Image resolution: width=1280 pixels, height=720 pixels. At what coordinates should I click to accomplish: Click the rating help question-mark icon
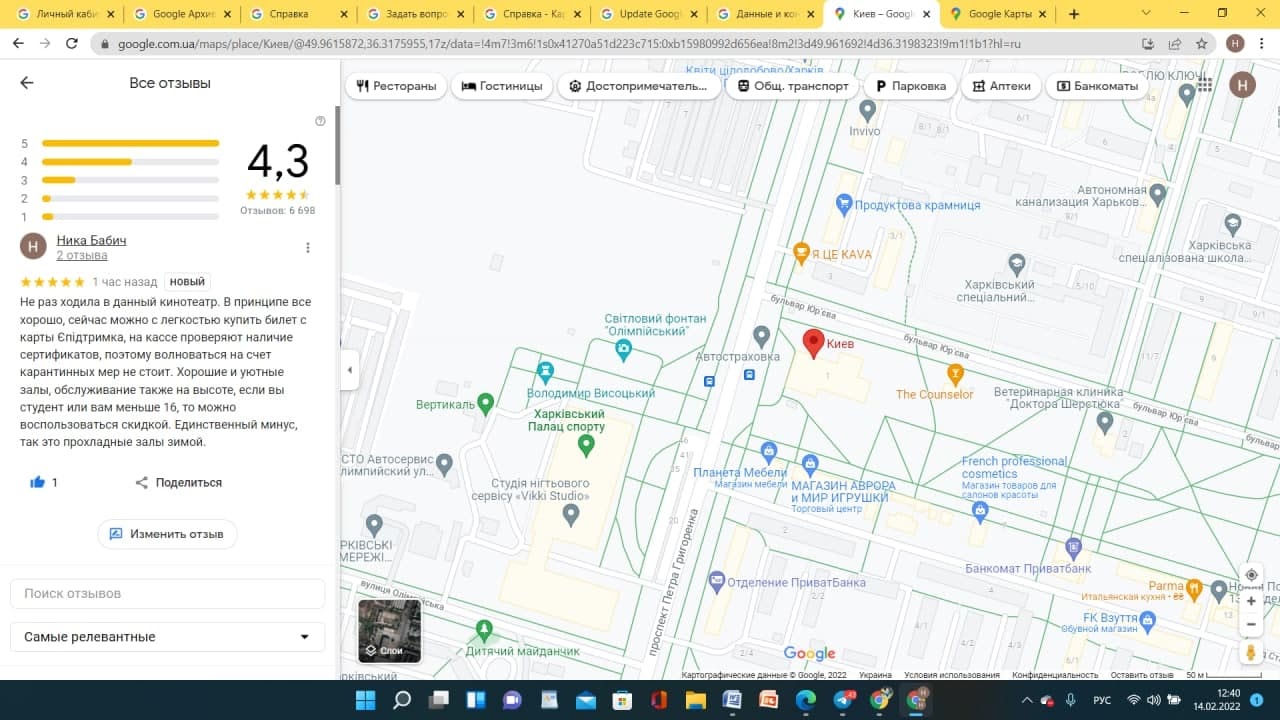[320, 121]
